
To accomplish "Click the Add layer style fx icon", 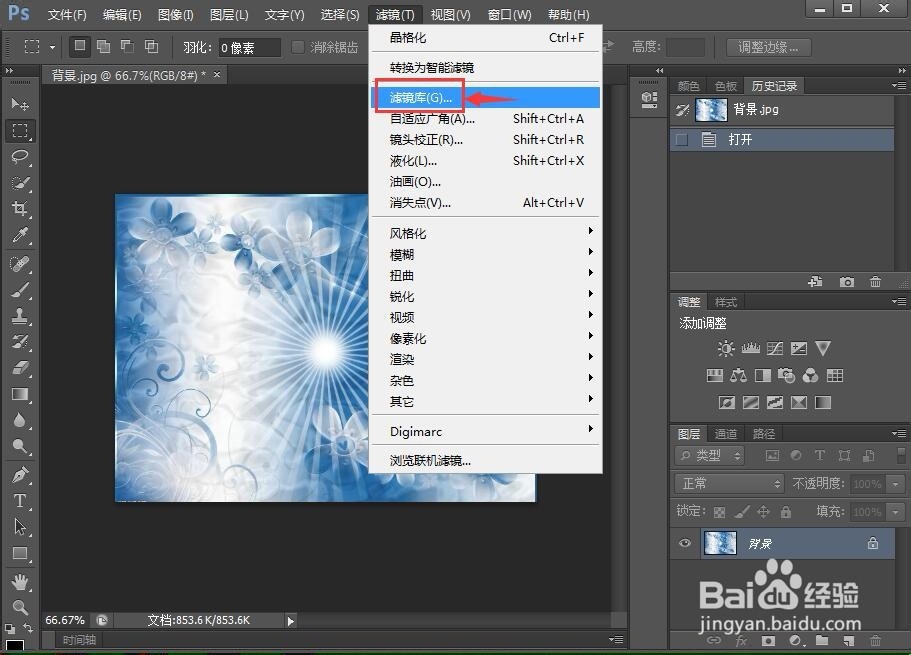I will click(x=740, y=640).
